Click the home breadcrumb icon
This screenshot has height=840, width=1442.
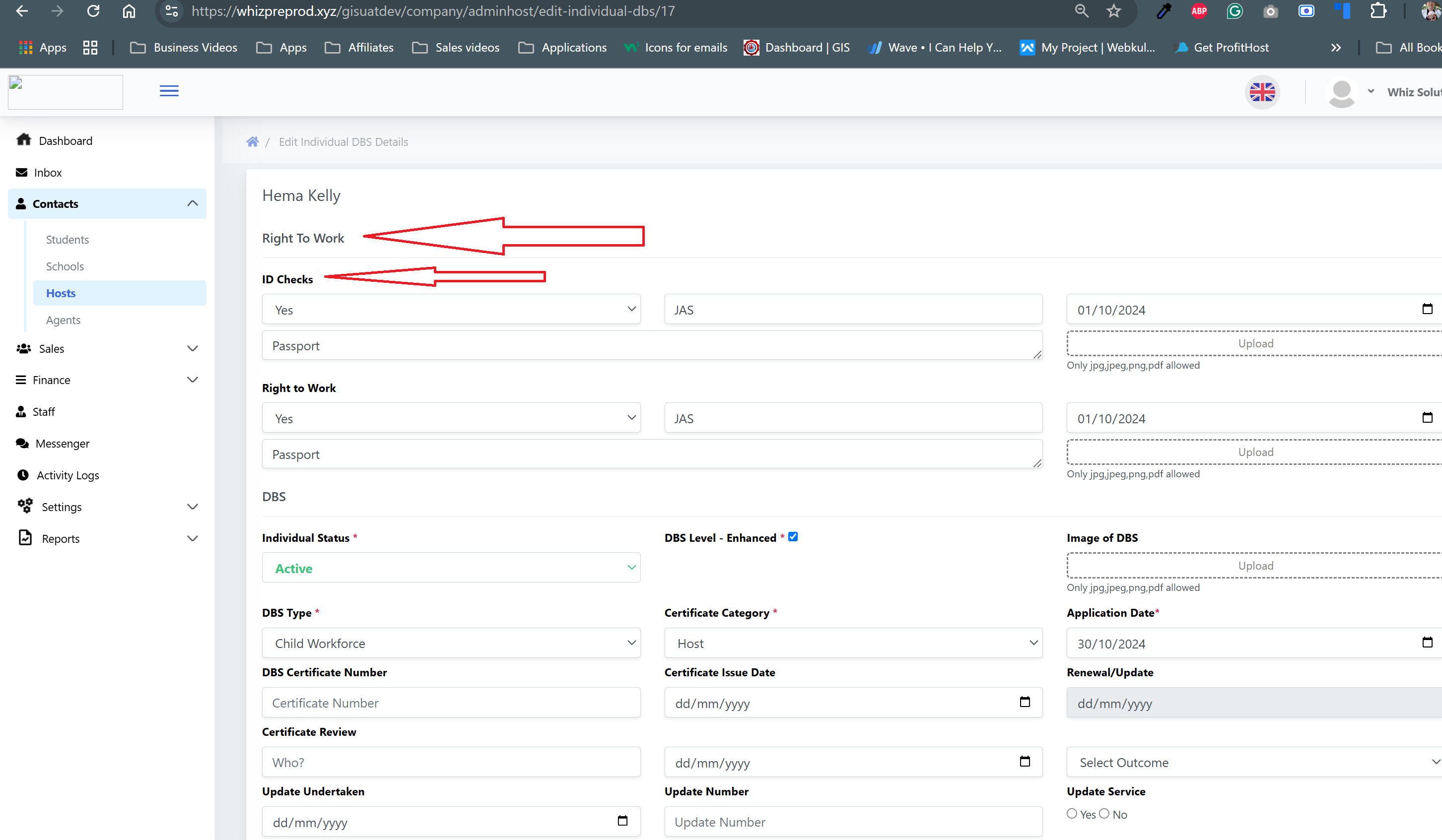tap(252, 142)
